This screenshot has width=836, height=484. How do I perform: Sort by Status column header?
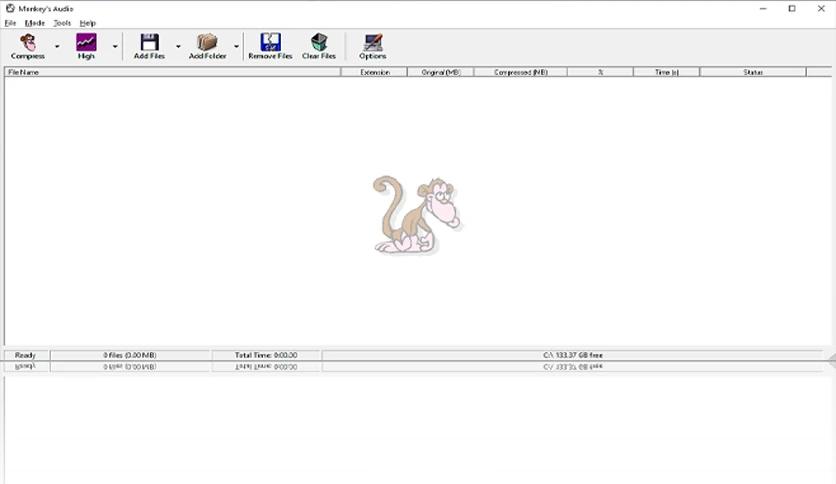point(753,72)
